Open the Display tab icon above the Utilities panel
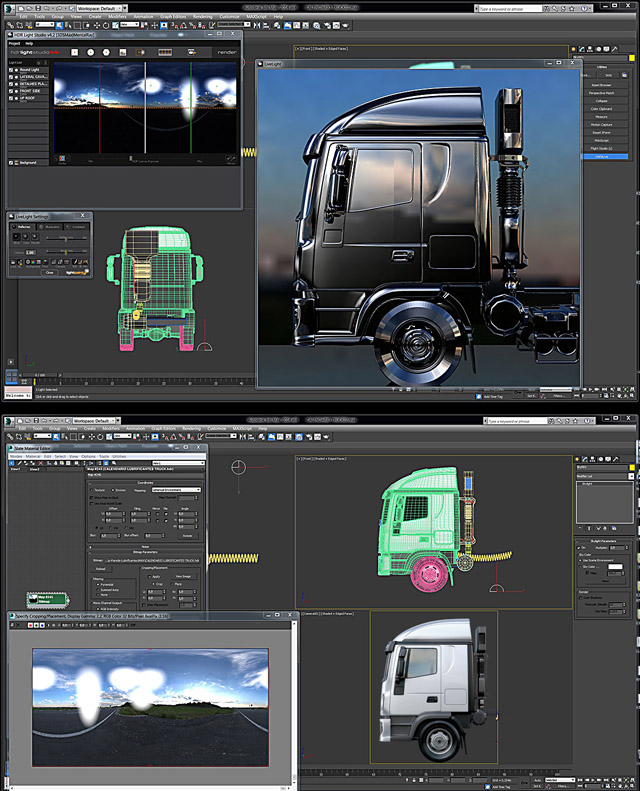 (x=607, y=49)
